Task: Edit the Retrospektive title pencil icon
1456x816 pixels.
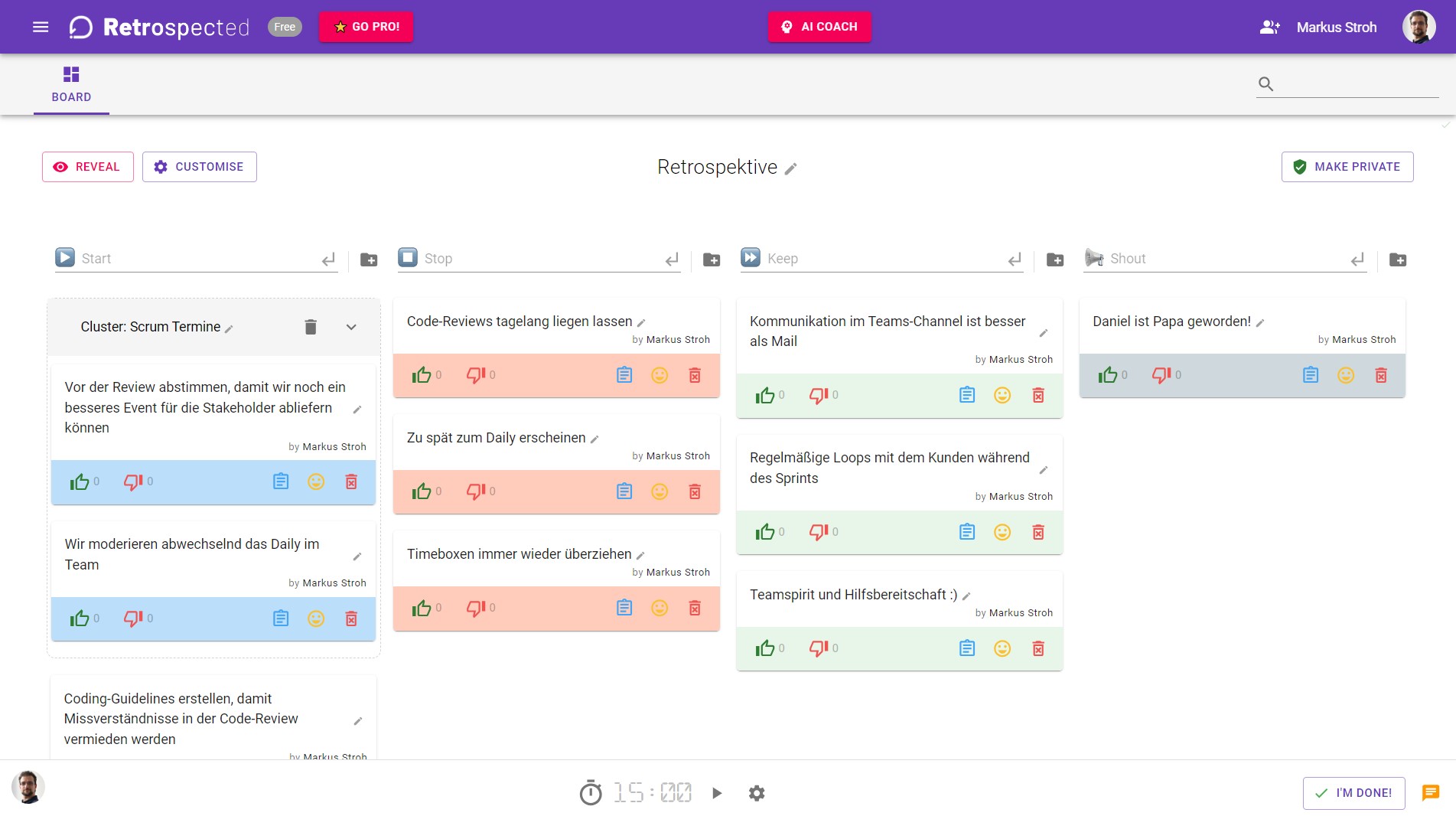Action: [x=791, y=168]
